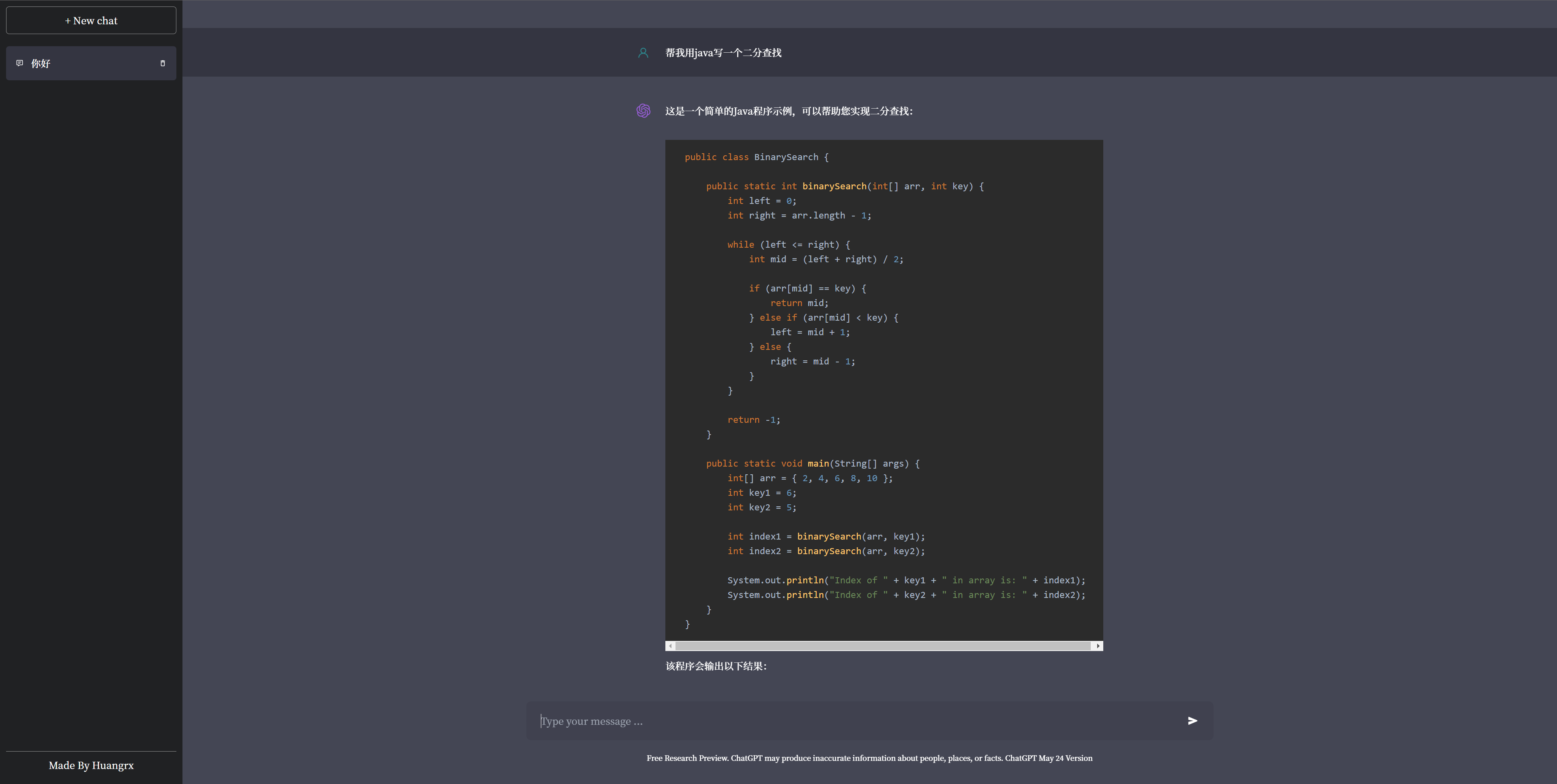The height and width of the screenshot is (784, 1557).
Task: Click the 'int key1 = 6;' line
Action: [761, 493]
